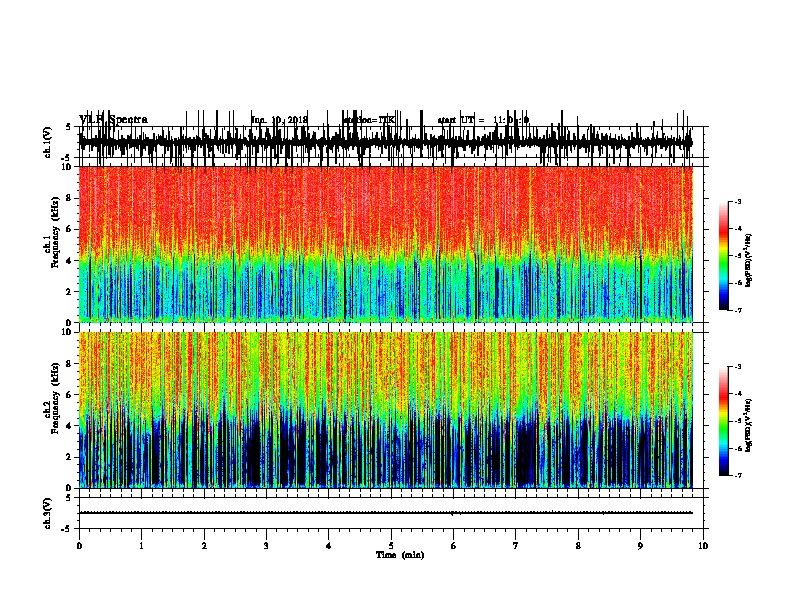Click the "9" tick on the time axis

[x=641, y=546]
